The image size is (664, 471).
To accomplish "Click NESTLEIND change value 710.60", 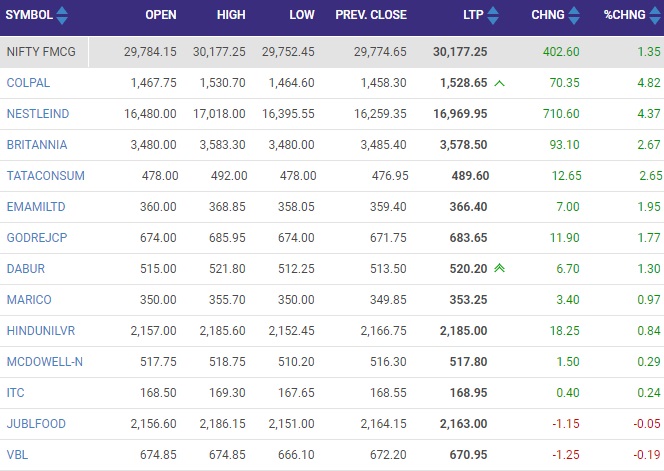I will click(x=561, y=114).
